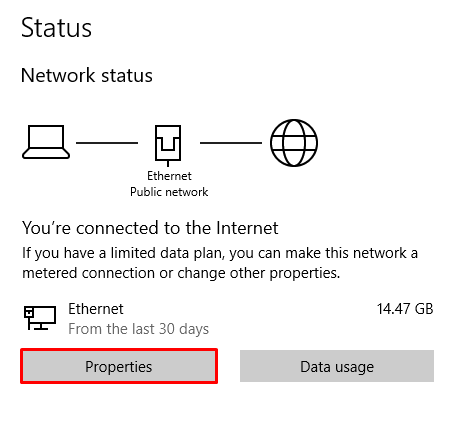This screenshot has width=468, height=421.
Task: Click the Ethernet label under port icon
Action: coord(169,176)
